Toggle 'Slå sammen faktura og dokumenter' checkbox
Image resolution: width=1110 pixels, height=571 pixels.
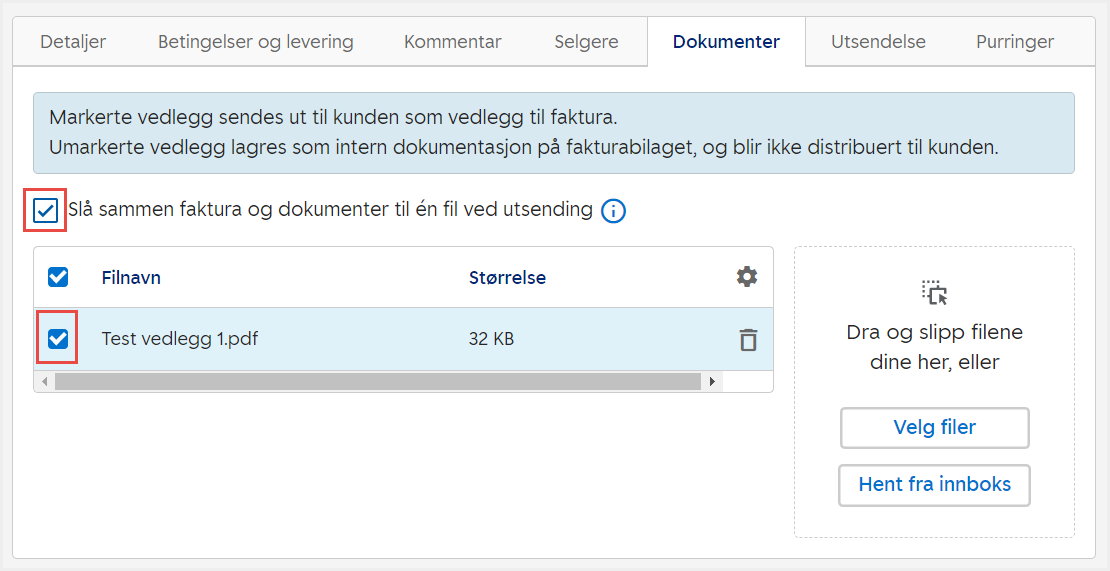[x=46, y=211]
